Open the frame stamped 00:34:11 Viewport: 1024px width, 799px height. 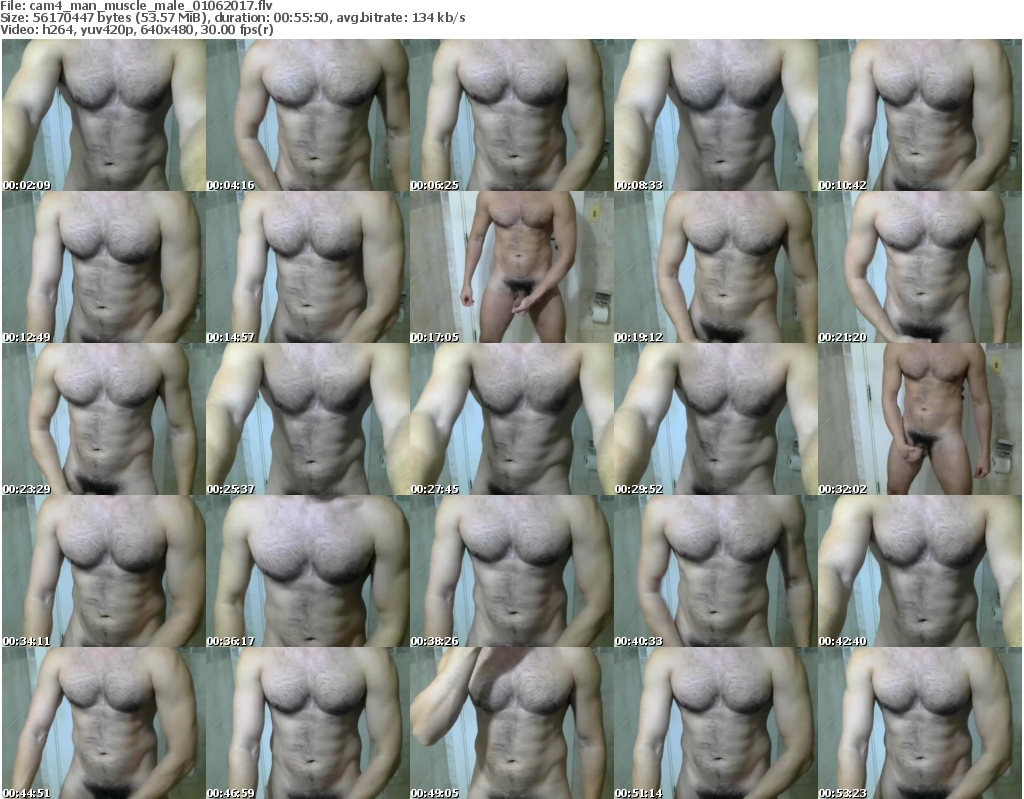104,572
